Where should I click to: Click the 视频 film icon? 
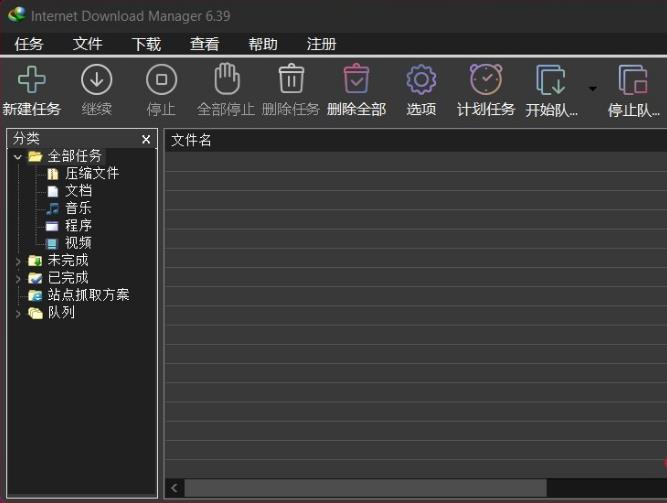[52, 243]
